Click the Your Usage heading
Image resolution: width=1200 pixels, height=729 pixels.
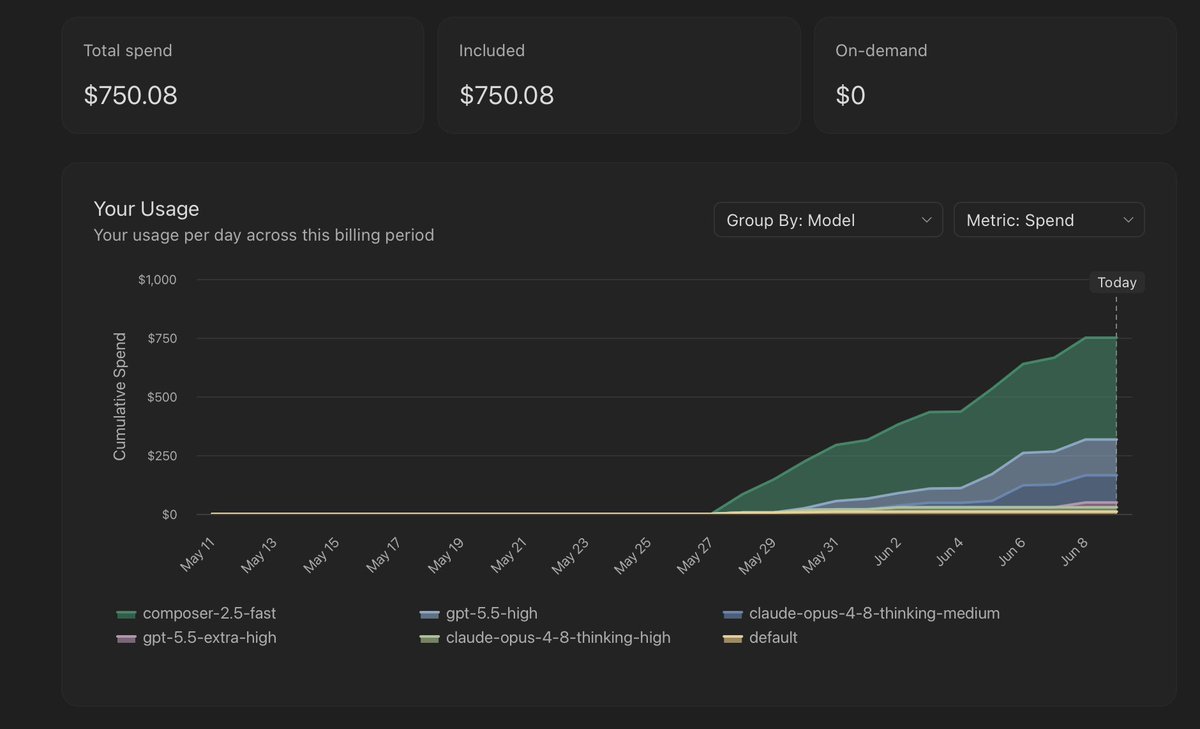tap(146, 209)
